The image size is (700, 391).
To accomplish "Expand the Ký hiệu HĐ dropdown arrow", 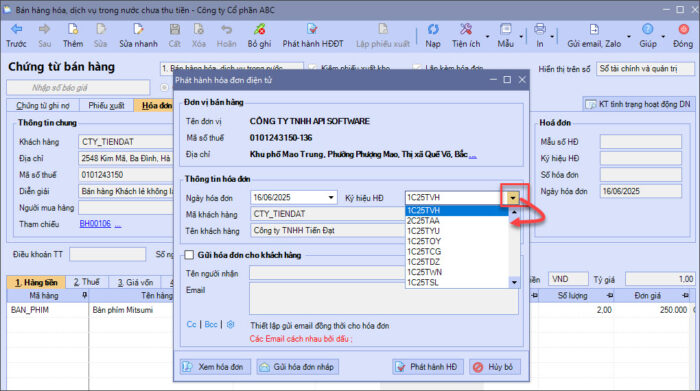I will (513, 197).
